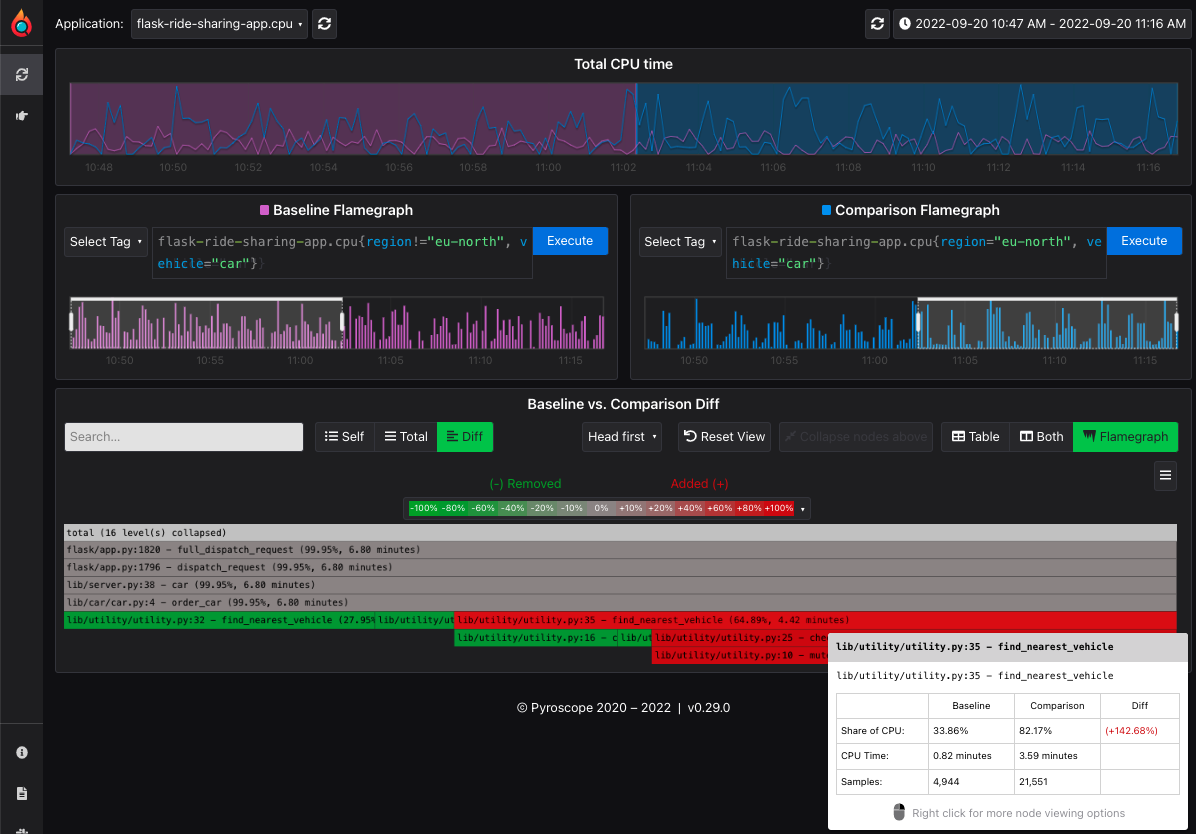The image size is (1196, 834).
Task: Switch to Self view mode
Action: pos(344,436)
